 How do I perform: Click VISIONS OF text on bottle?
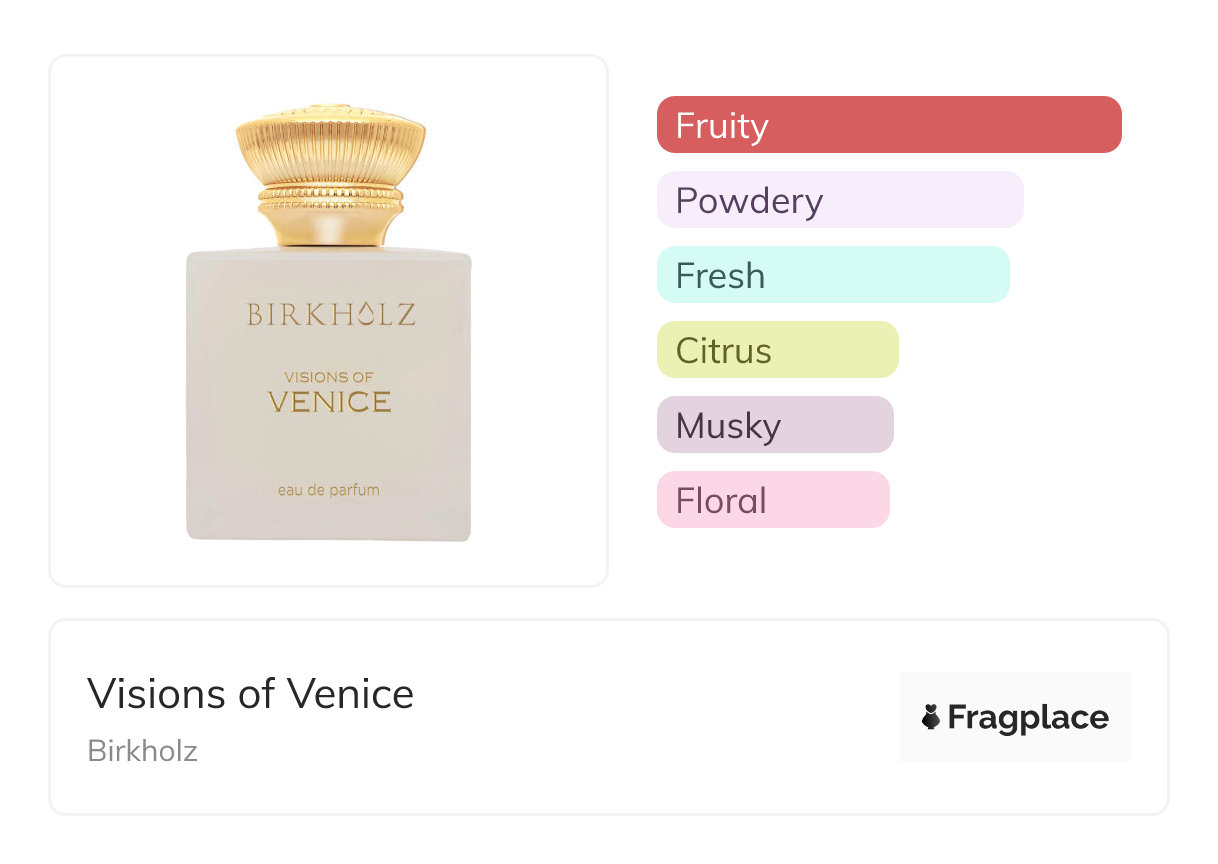(329, 377)
